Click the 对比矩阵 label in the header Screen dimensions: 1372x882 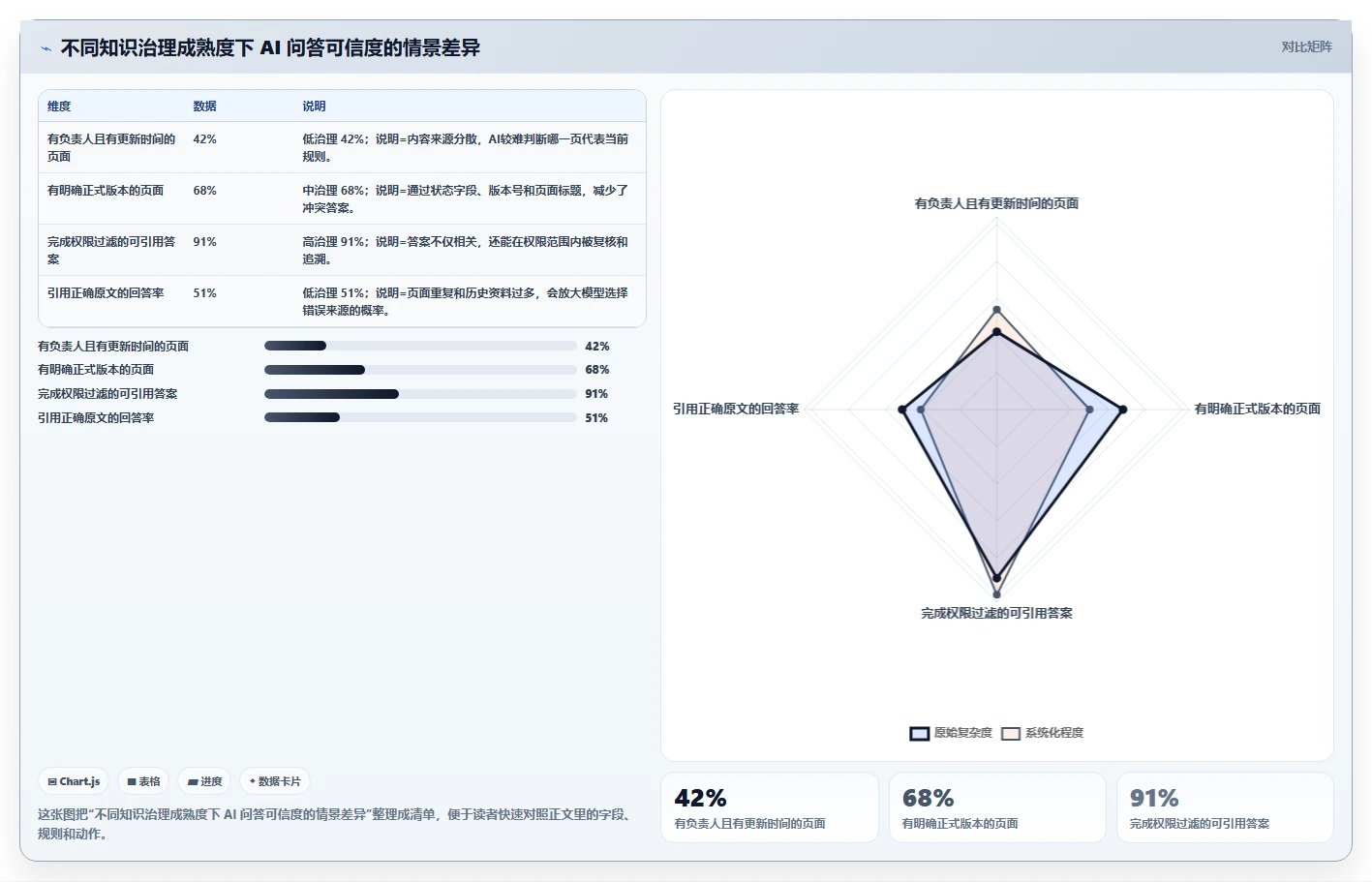click(x=1306, y=46)
